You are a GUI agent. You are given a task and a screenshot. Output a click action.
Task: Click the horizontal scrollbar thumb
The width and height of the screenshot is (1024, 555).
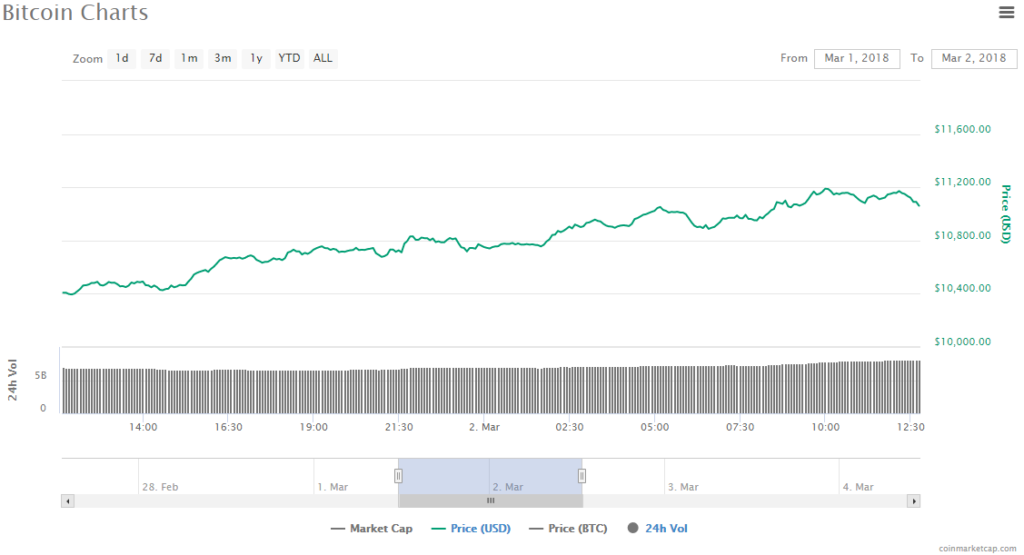click(x=490, y=500)
